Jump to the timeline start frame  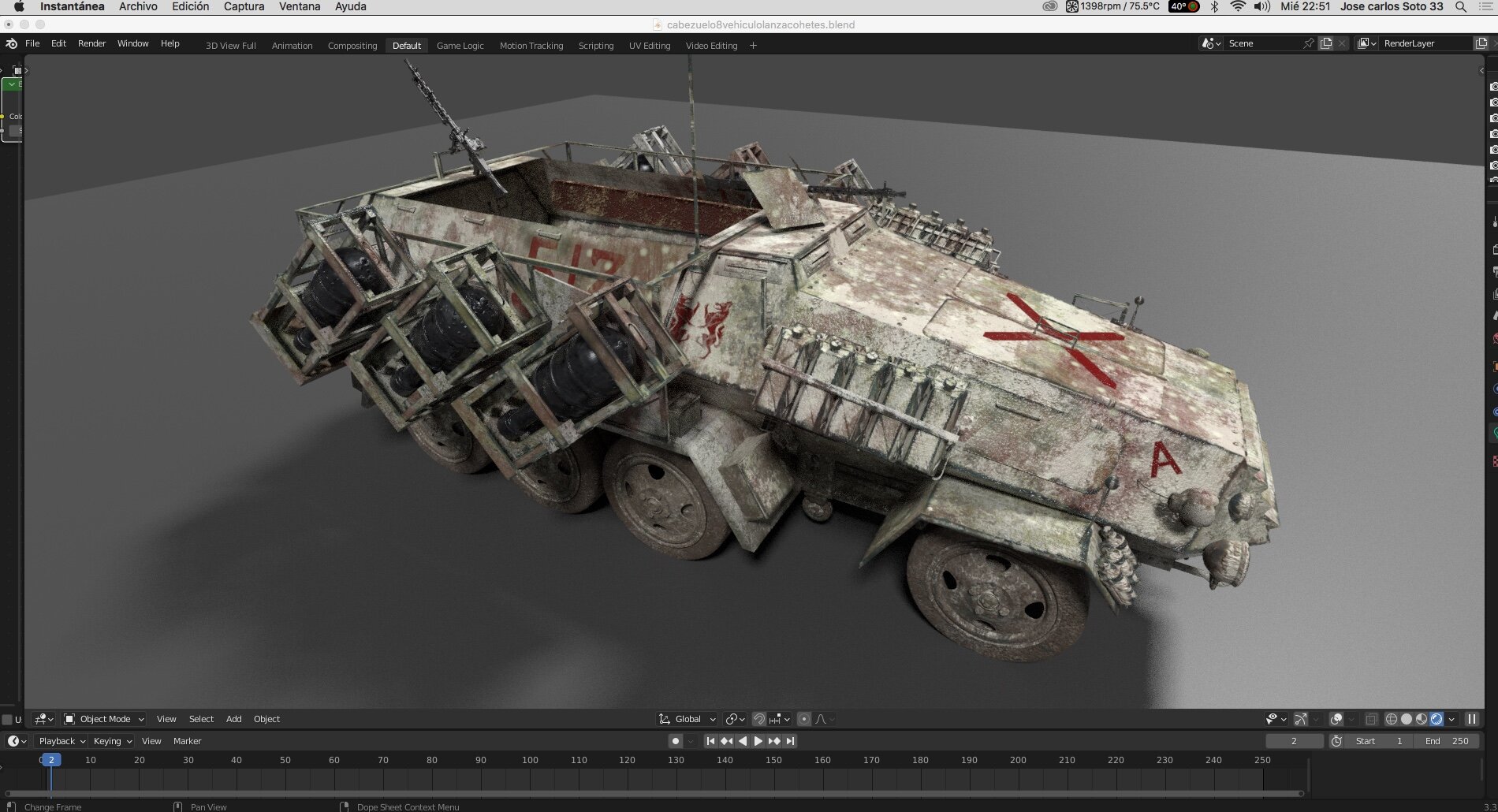tap(710, 741)
